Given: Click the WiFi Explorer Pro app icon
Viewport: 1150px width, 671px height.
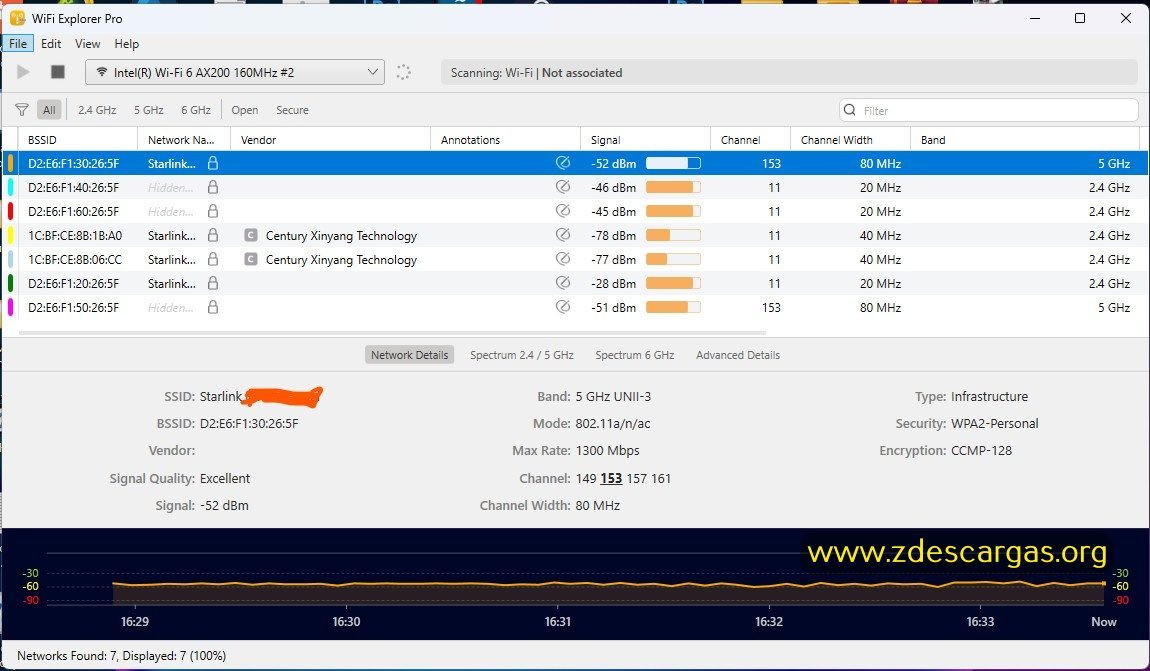Looking at the screenshot, I should pyautogui.click(x=18, y=18).
